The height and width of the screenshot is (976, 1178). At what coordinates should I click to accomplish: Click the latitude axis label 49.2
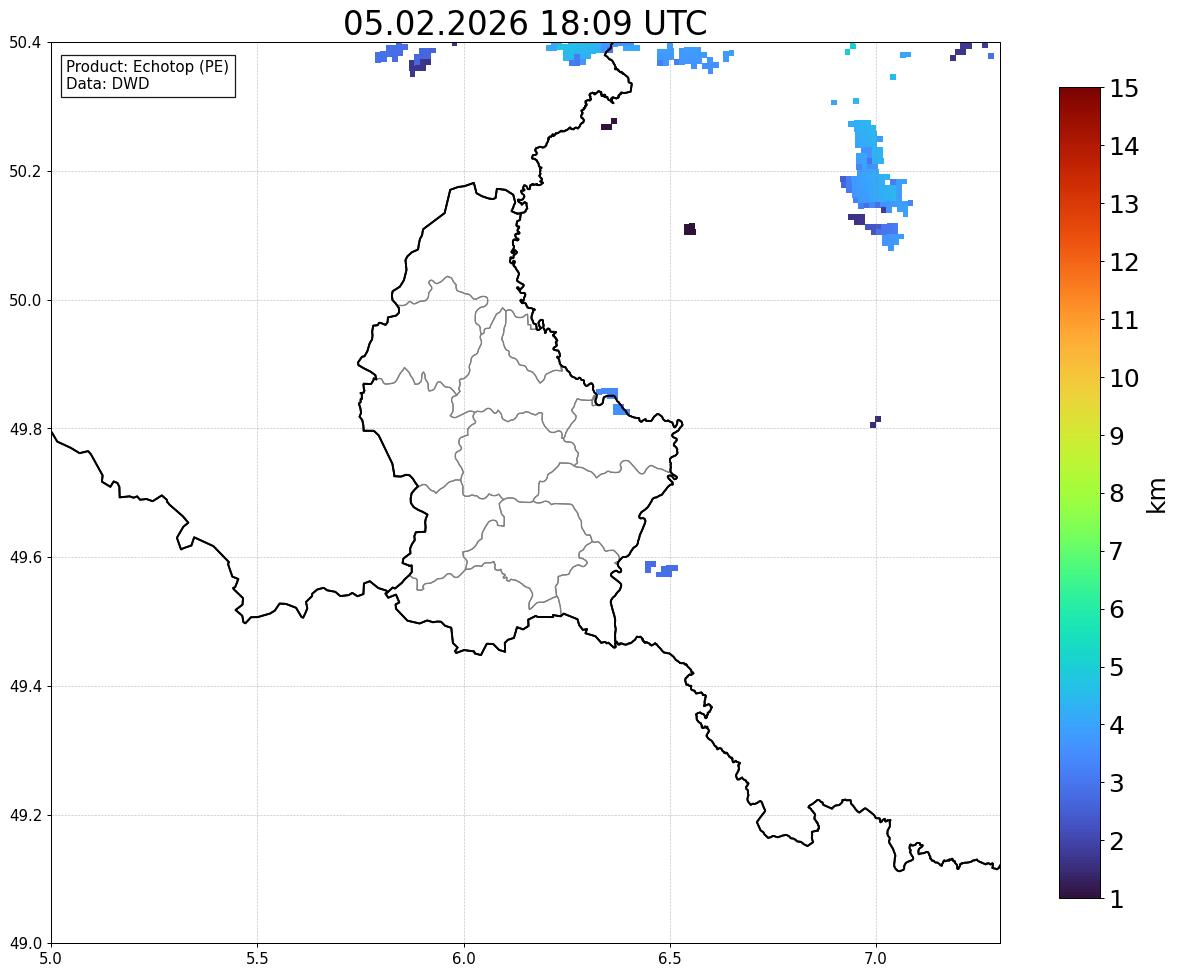[x=25, y=815]
